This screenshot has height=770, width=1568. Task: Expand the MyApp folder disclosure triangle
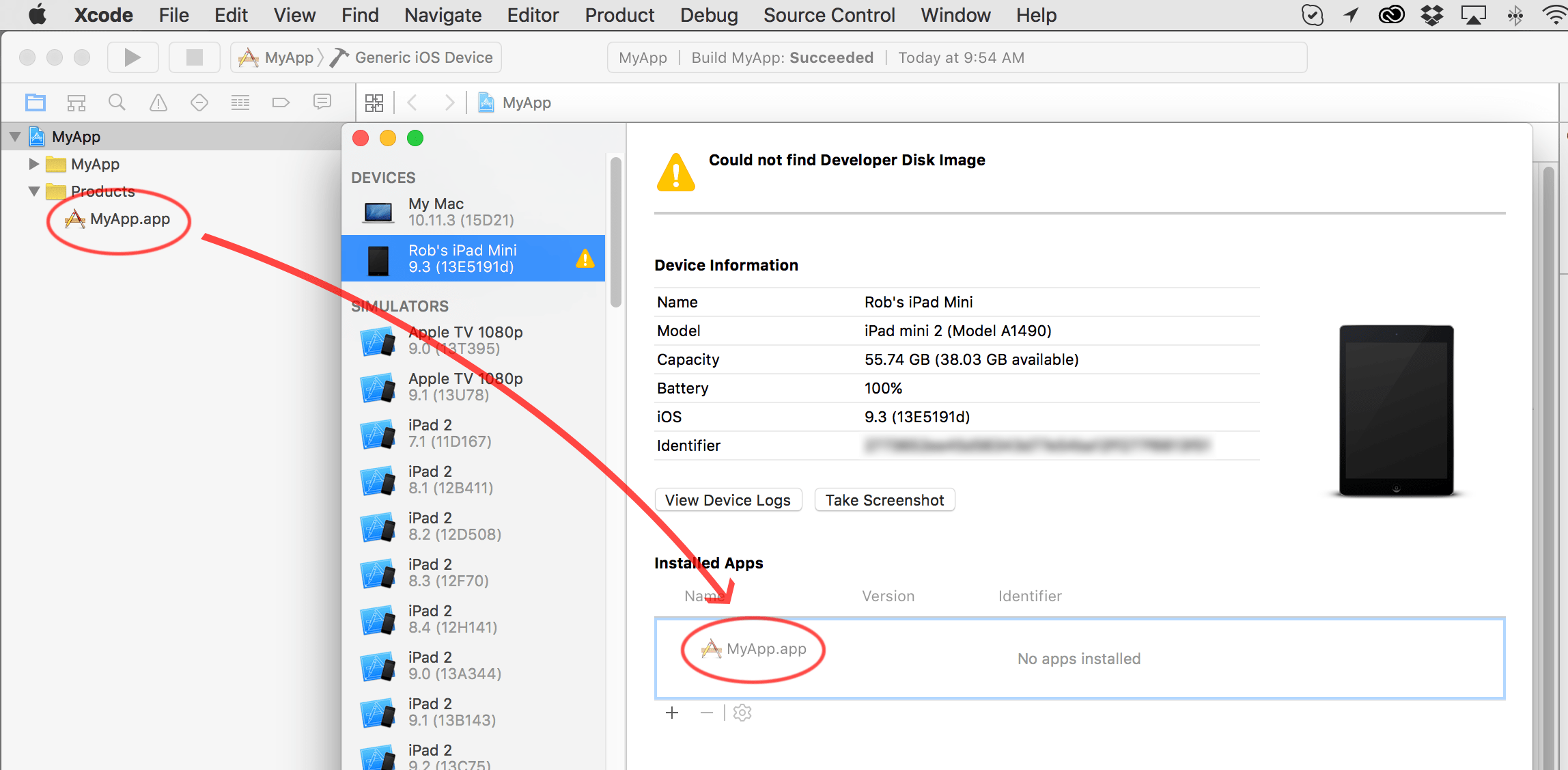coord(33,164)
